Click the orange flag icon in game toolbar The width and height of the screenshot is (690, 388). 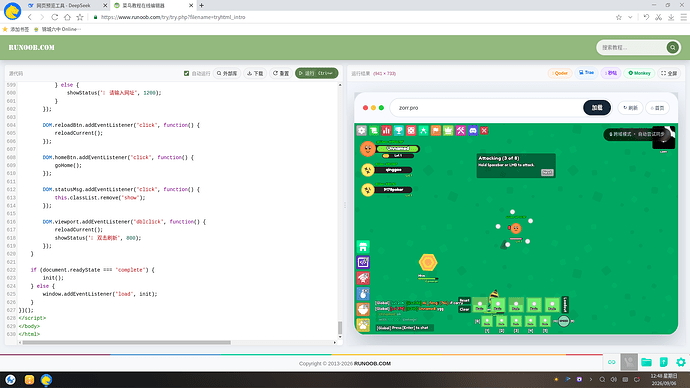(436, 131)
